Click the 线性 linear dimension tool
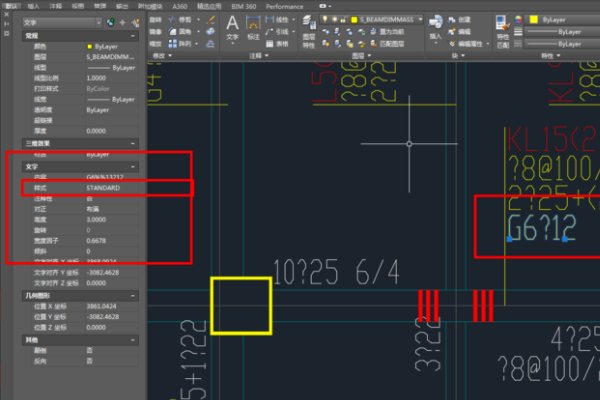The image size is (600, 400). (x=278, y=20)
